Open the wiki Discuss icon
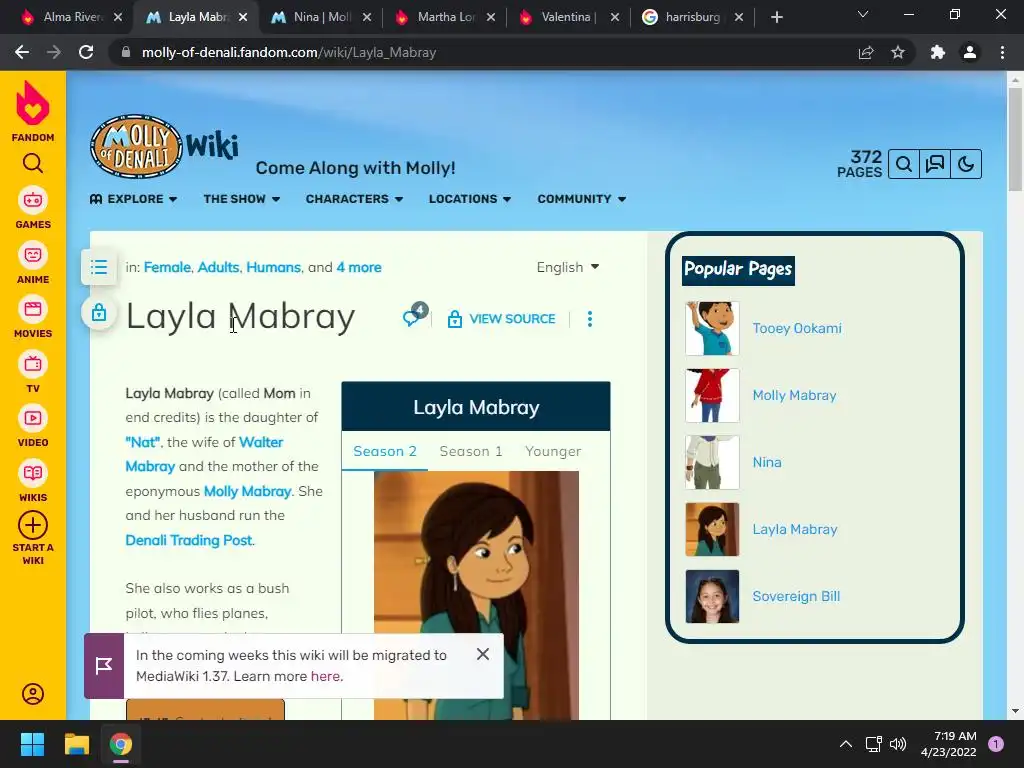 935,164
